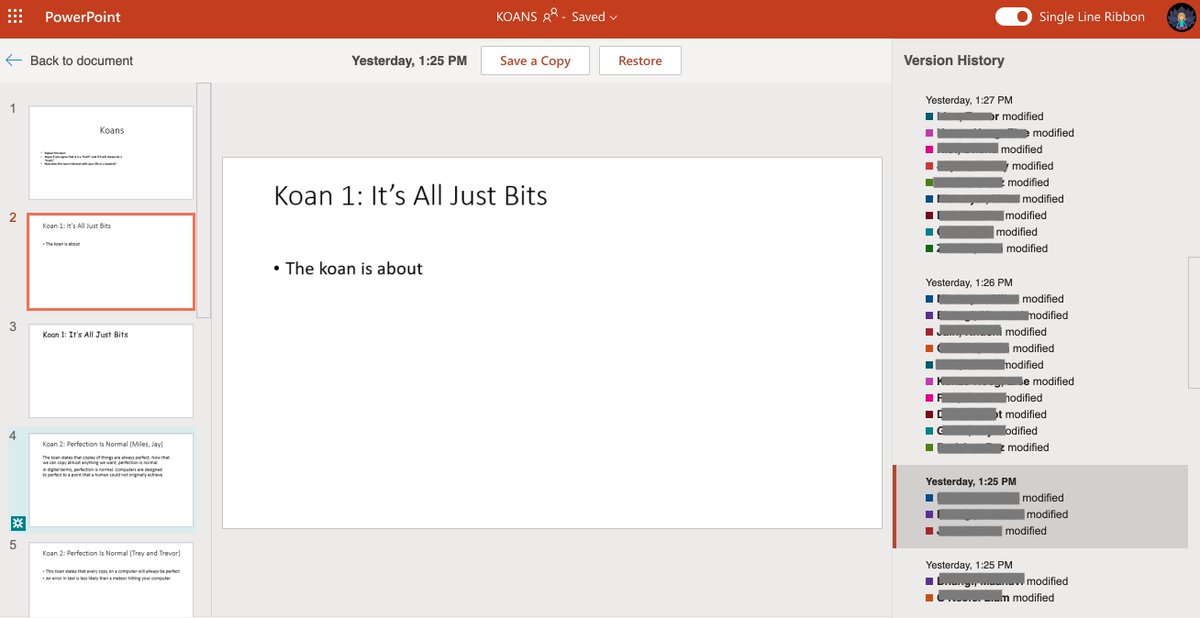The image size is (1200, 618).
Task: Select slide 5 Perfection Is Normal (Trey and Trevor)
Action: tap(111, 580)
